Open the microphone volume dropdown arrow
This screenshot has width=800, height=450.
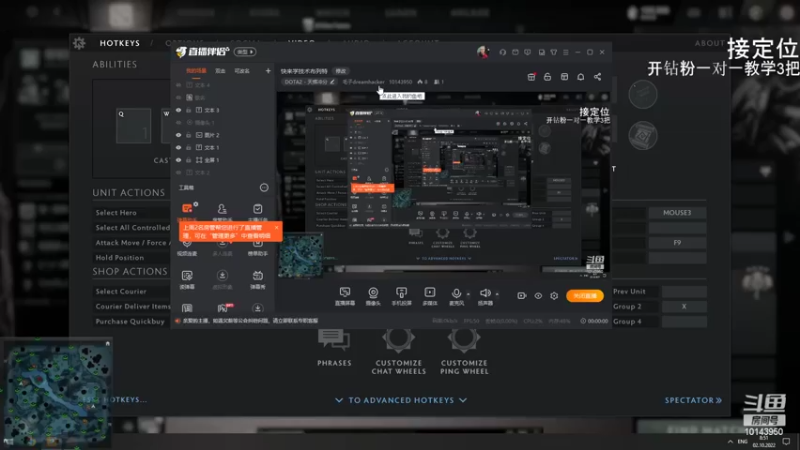(x=468, y=294)
